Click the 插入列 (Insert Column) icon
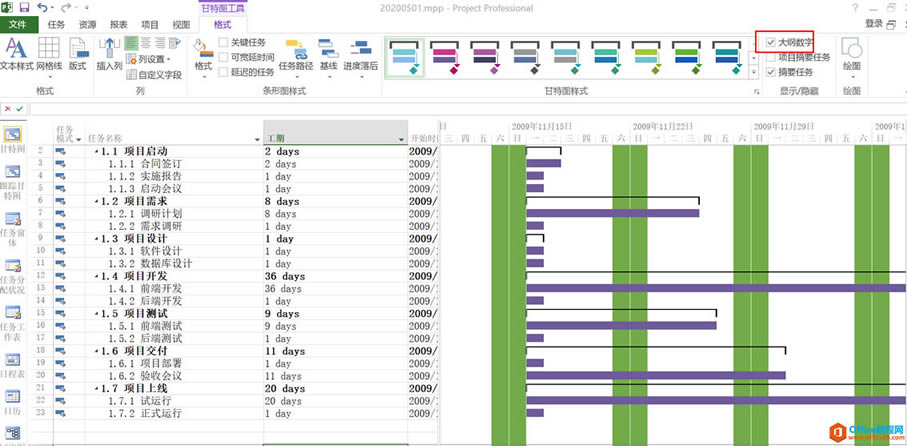907x446 pixels. (x=109, y=54)
